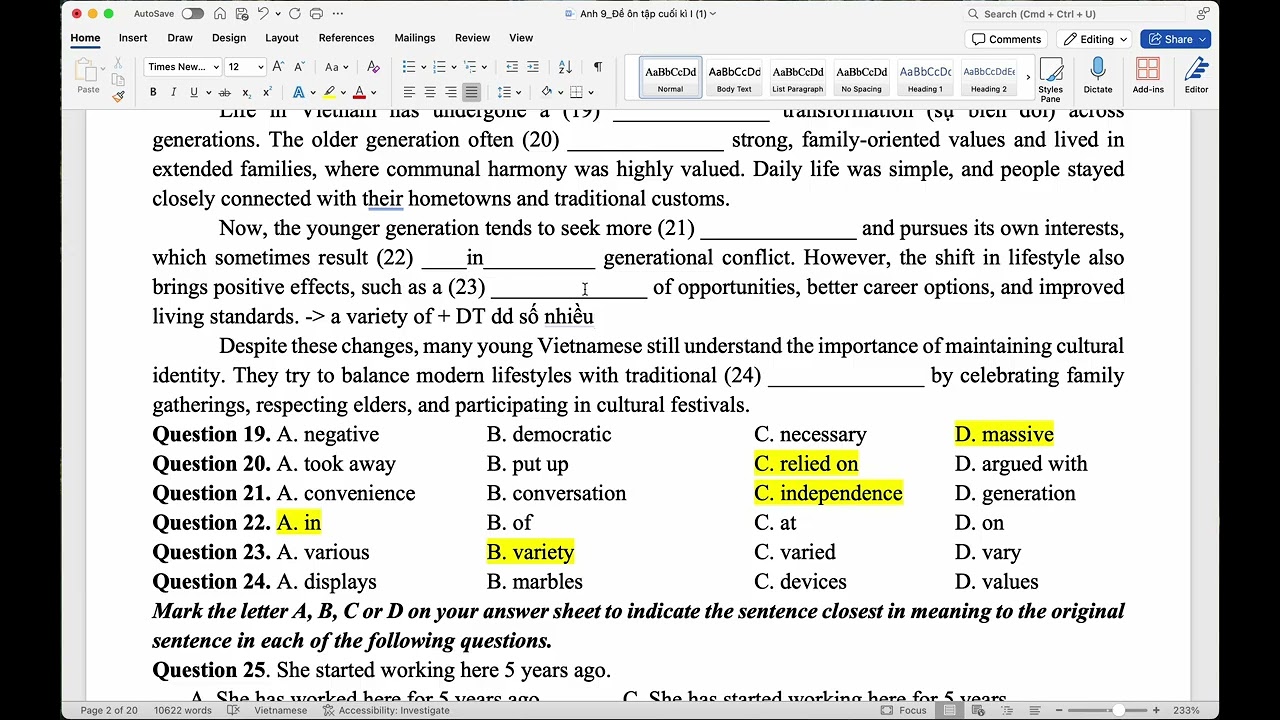Image resolution: width=1280 pixels, height=720 pixels.
Task: Sort text with the A-Z sort icon
Action: click(x=565, y=67)
